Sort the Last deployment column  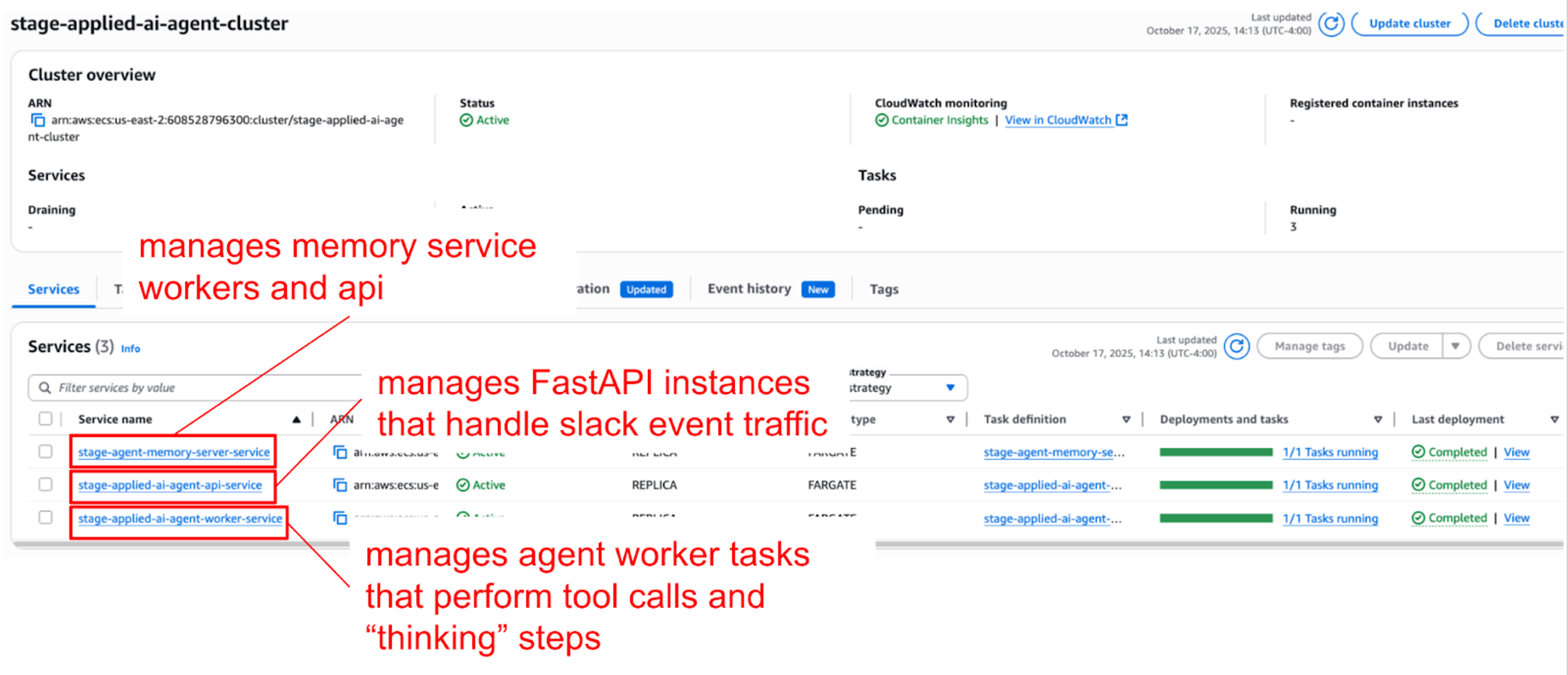point(1554,419)
